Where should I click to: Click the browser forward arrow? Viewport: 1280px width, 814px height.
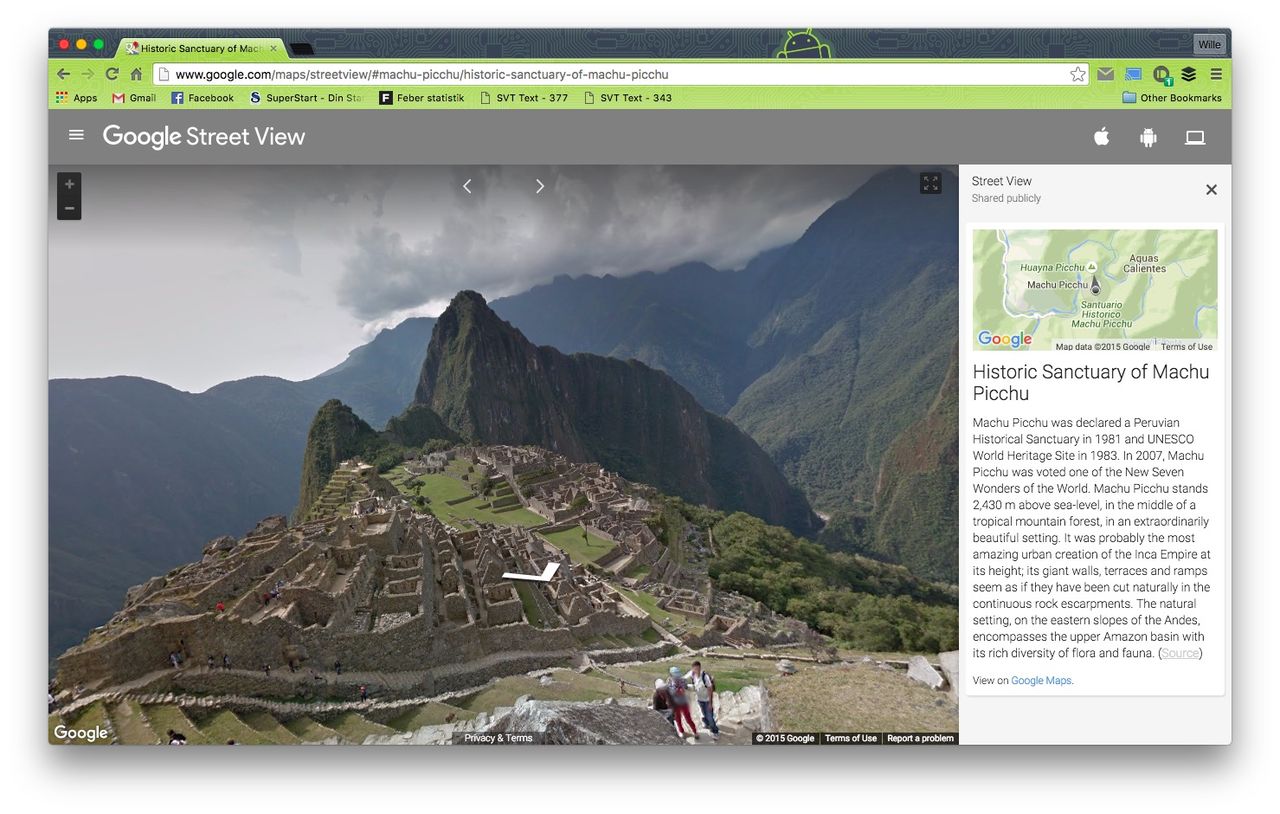tap(88, 74)
